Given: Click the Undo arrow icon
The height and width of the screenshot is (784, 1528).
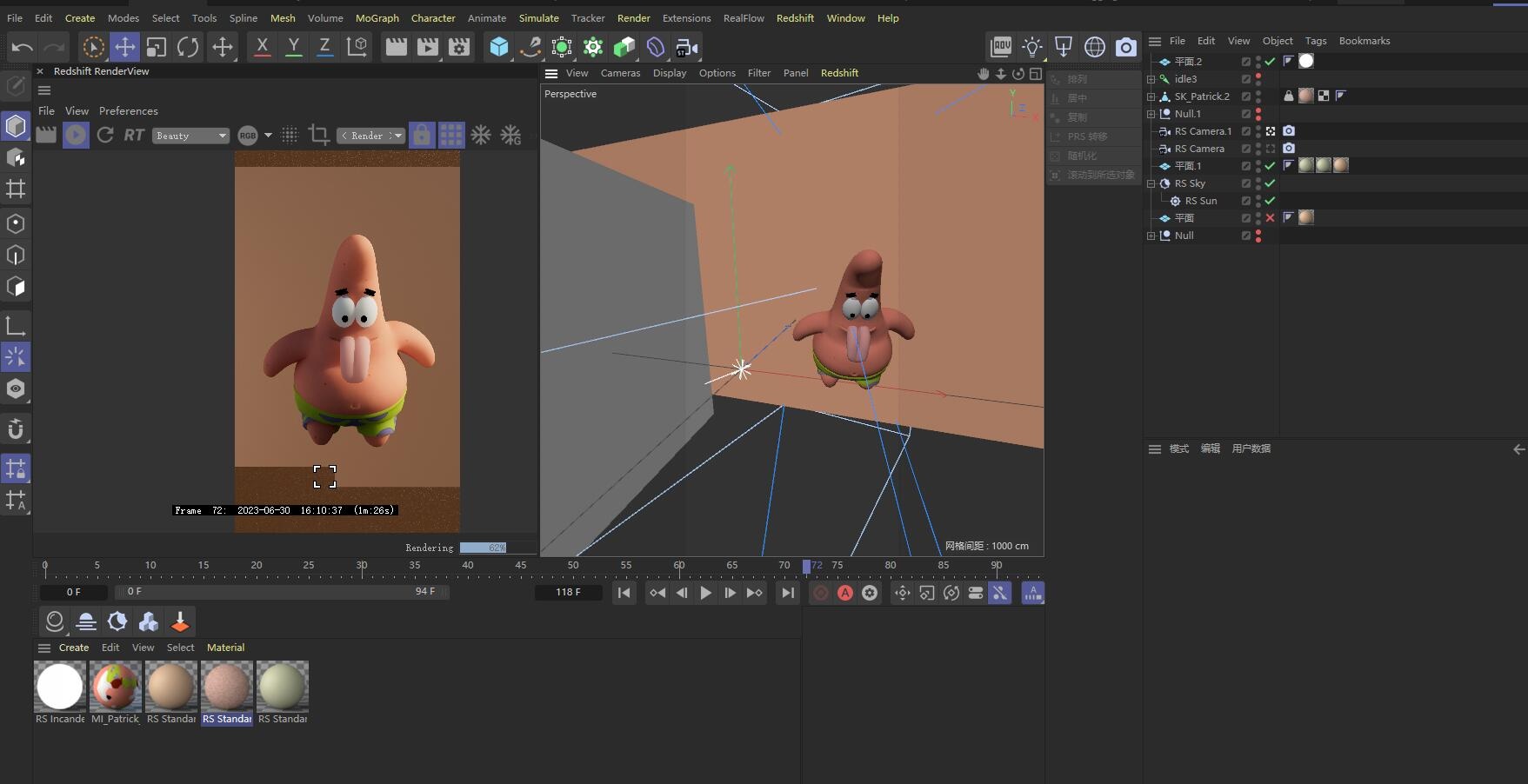Looking at the screenshot, I should (23, 47).
